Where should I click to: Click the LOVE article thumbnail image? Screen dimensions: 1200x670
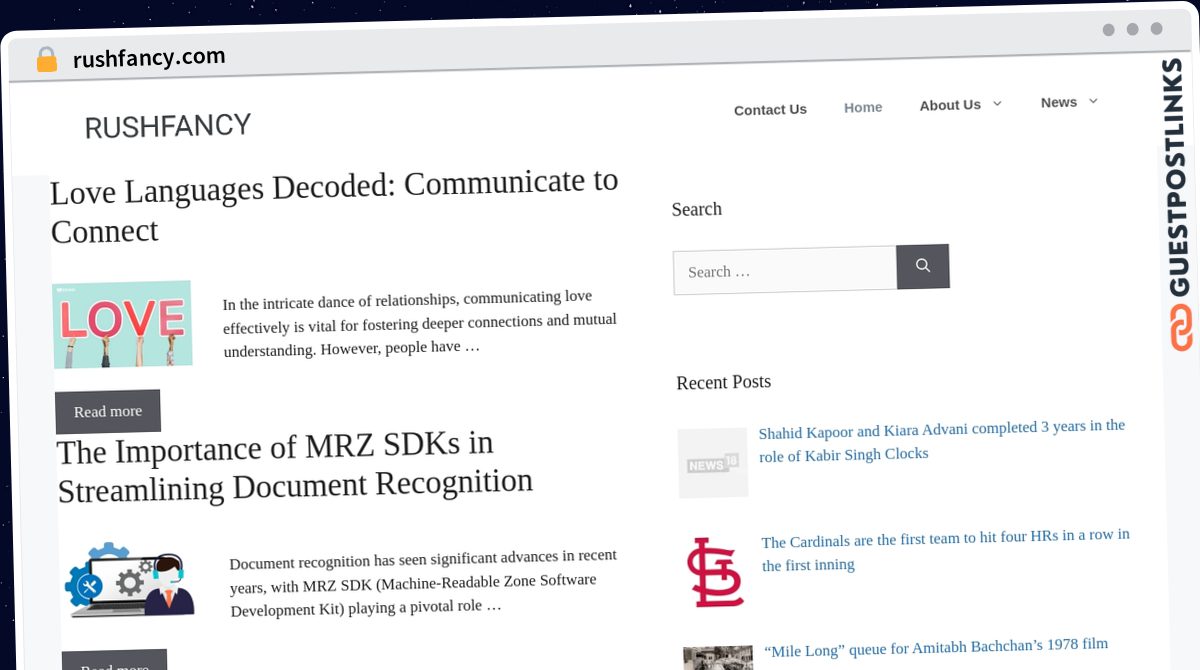[122, 324]
